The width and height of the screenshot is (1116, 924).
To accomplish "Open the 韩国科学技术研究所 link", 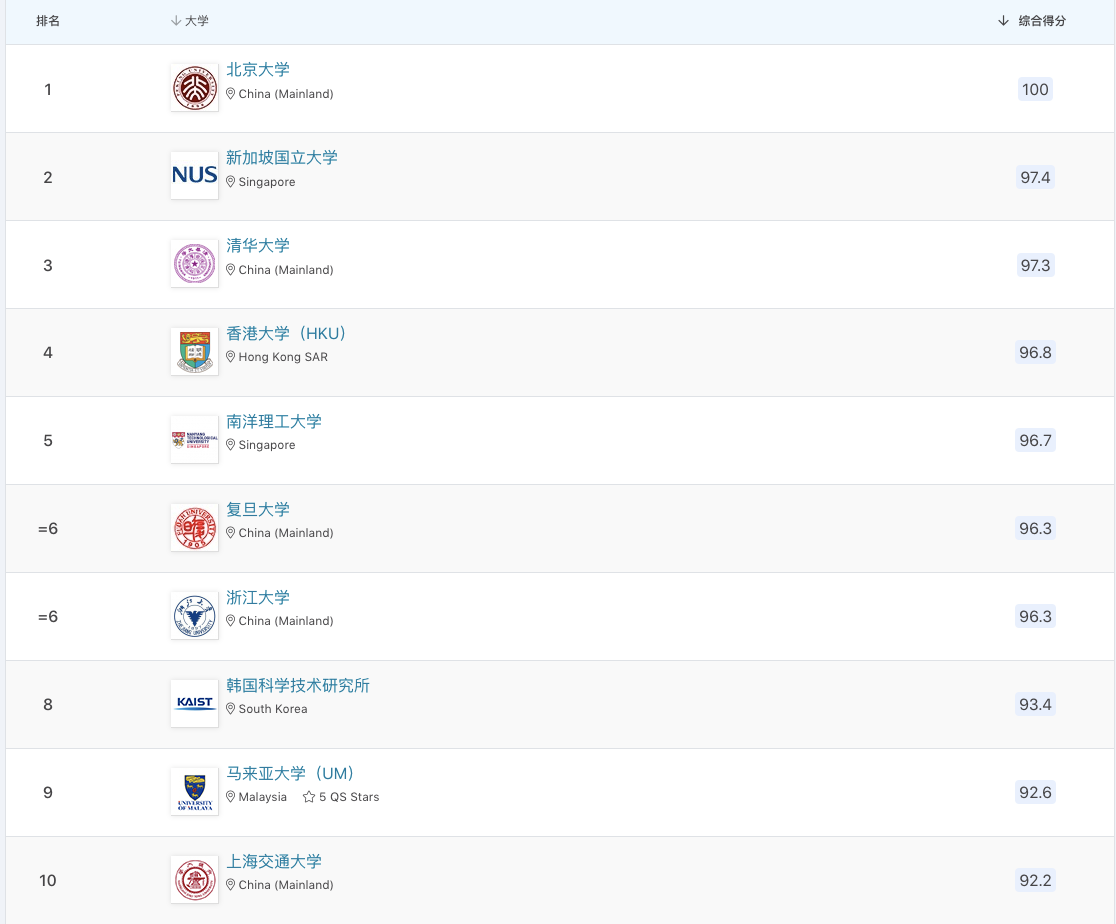I will coord(298,686).
